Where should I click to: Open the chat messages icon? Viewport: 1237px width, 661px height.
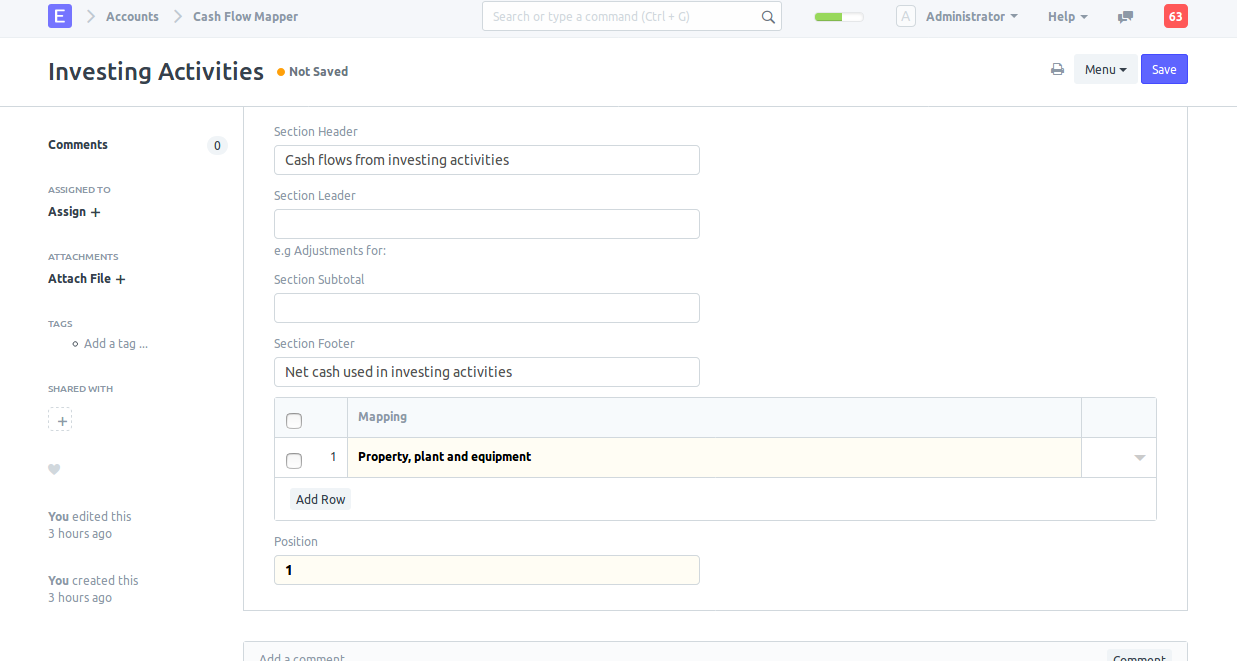click(1126, 17)
